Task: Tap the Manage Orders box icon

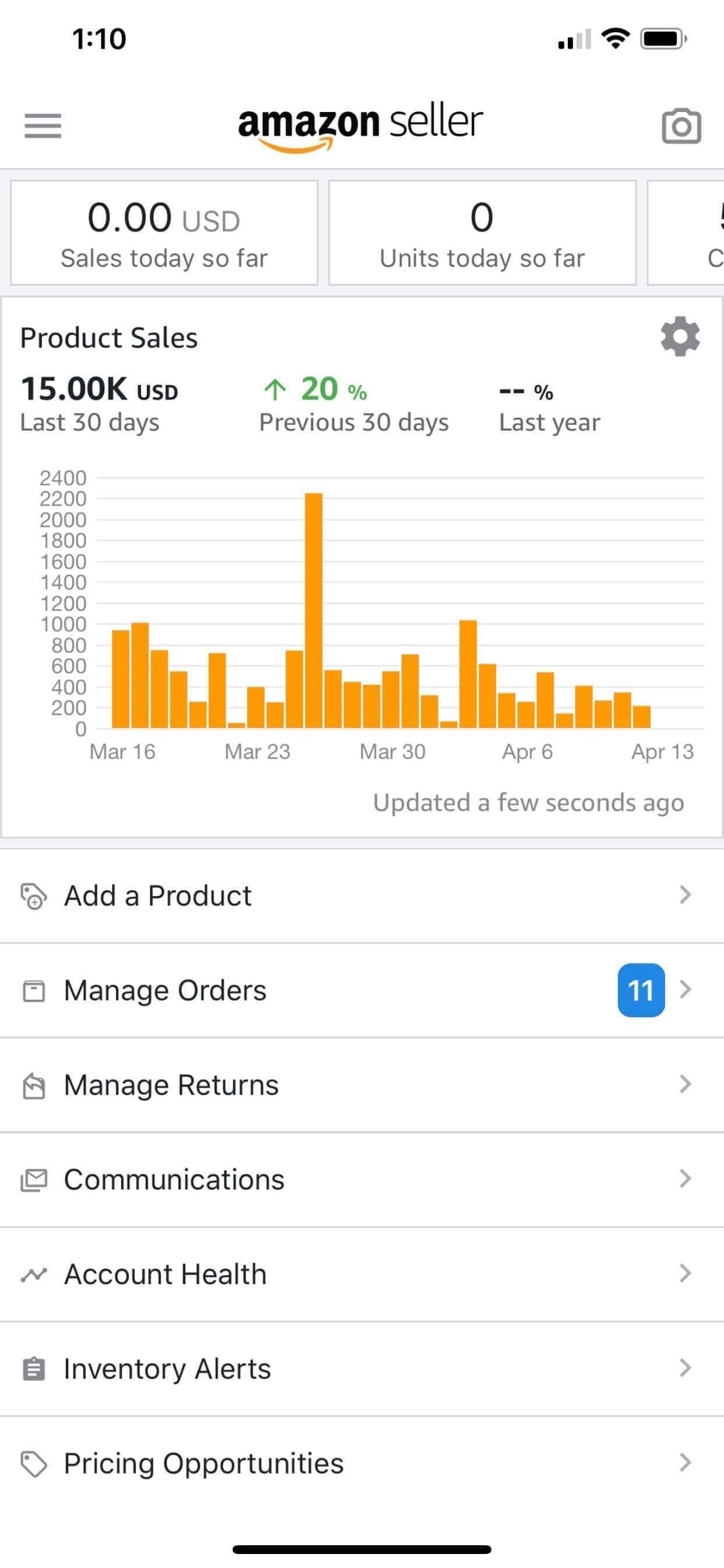Action: (x=33, y=991)
